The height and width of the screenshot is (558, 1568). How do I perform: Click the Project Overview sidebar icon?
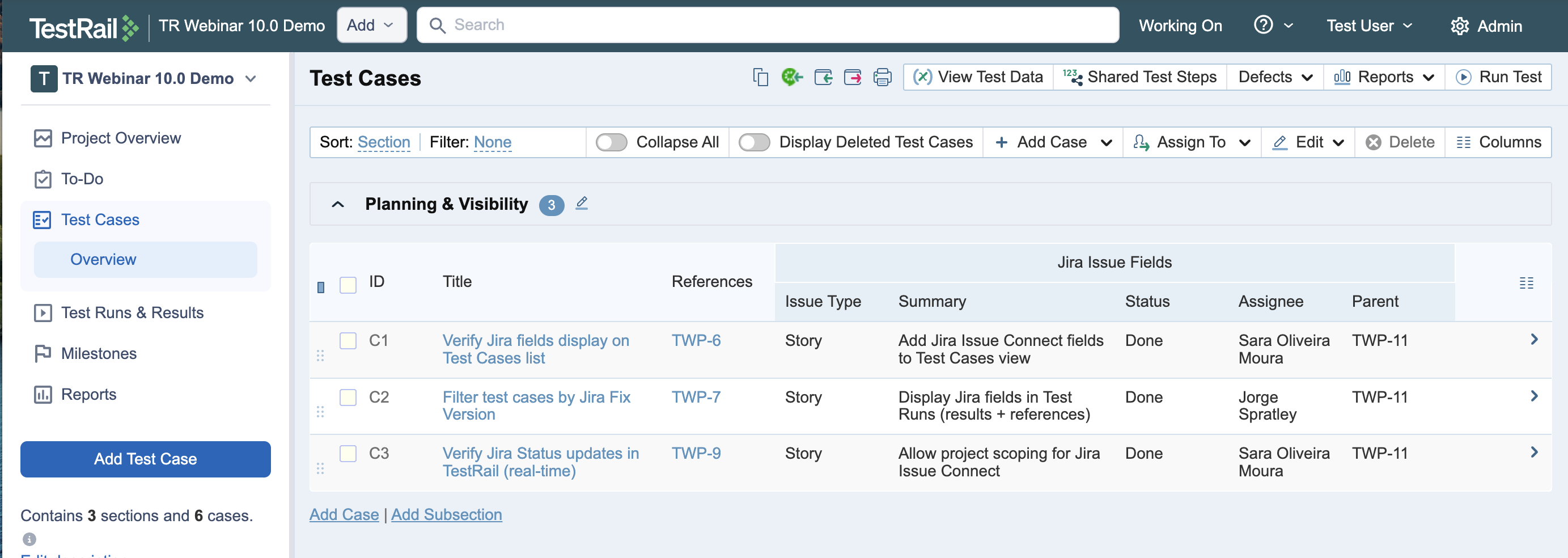[x=43, y=138]
